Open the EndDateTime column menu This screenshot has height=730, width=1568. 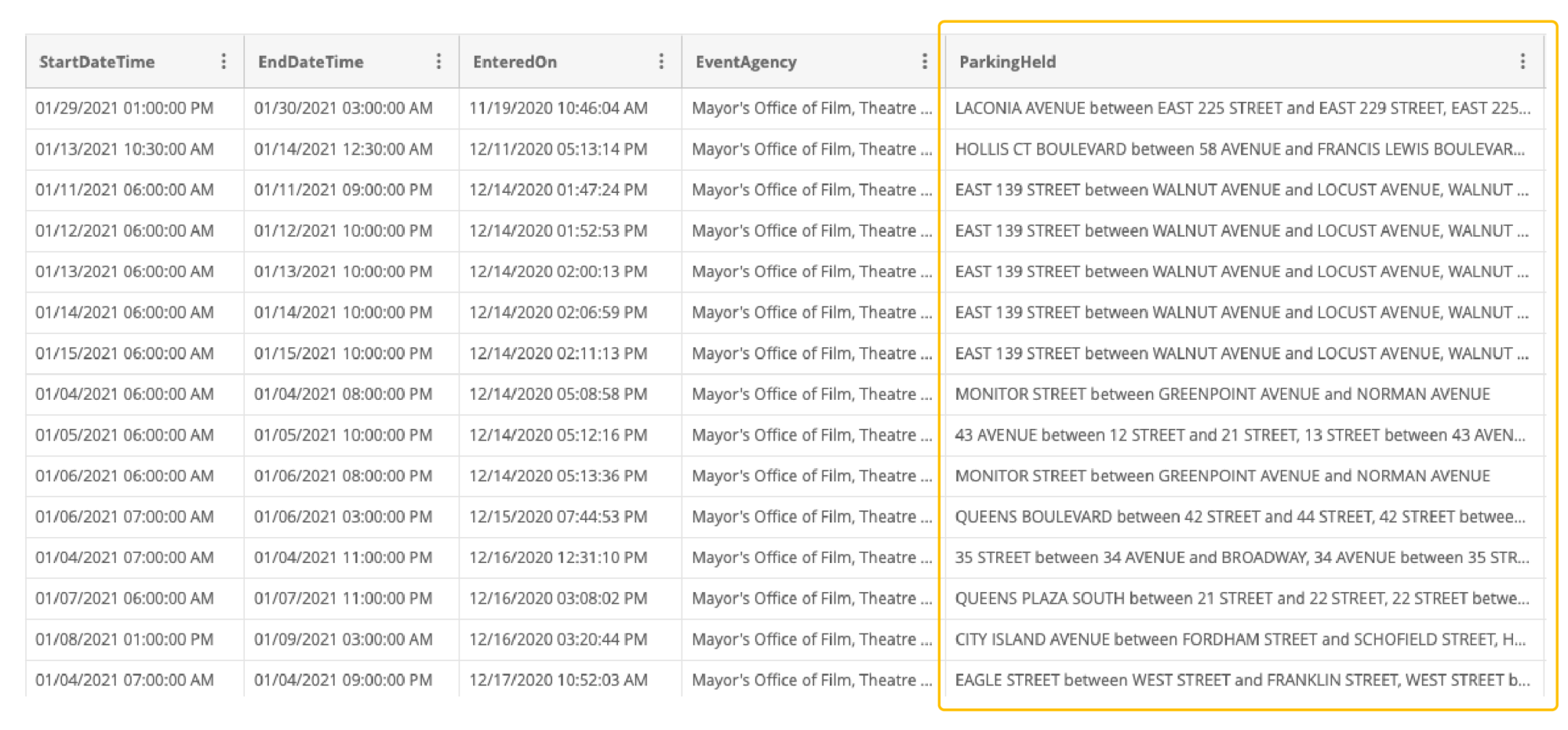439,61
